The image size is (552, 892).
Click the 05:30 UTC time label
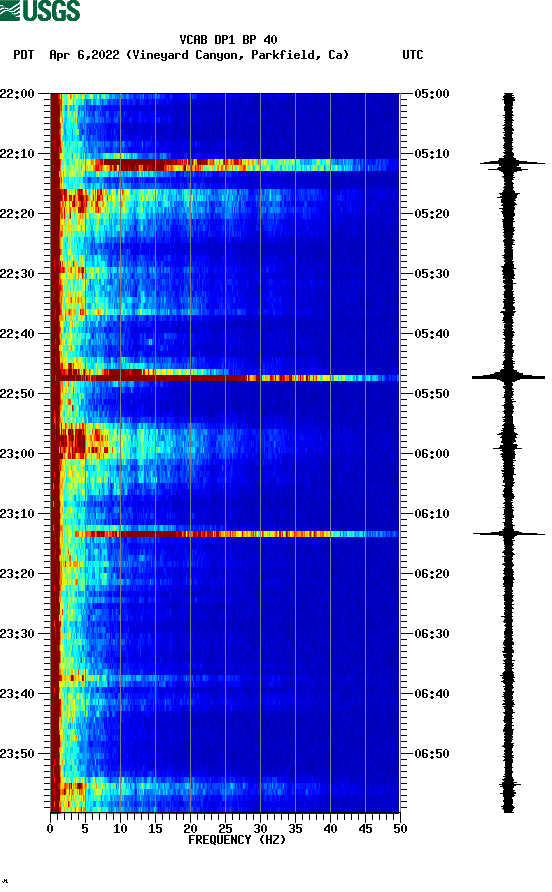pos(432,274)
